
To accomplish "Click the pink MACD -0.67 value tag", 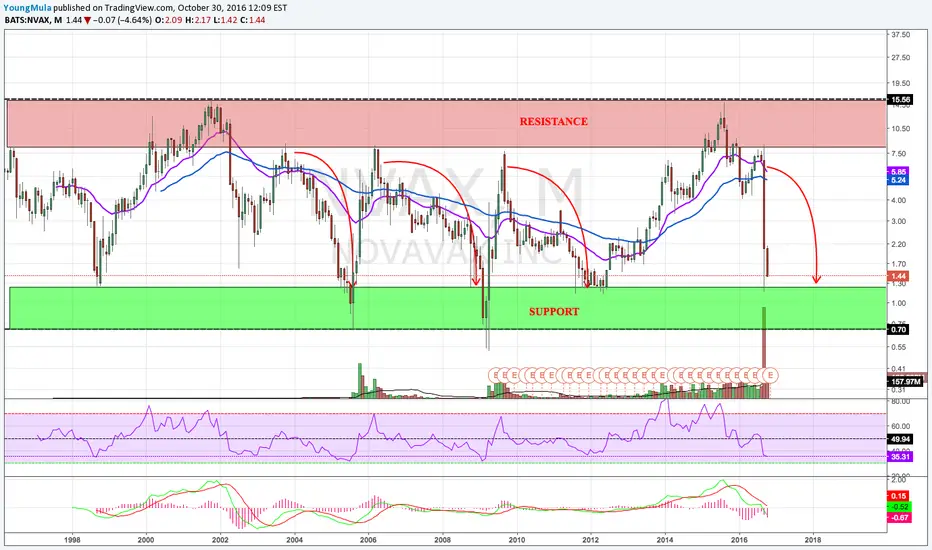I will click(x=899, y=518).
